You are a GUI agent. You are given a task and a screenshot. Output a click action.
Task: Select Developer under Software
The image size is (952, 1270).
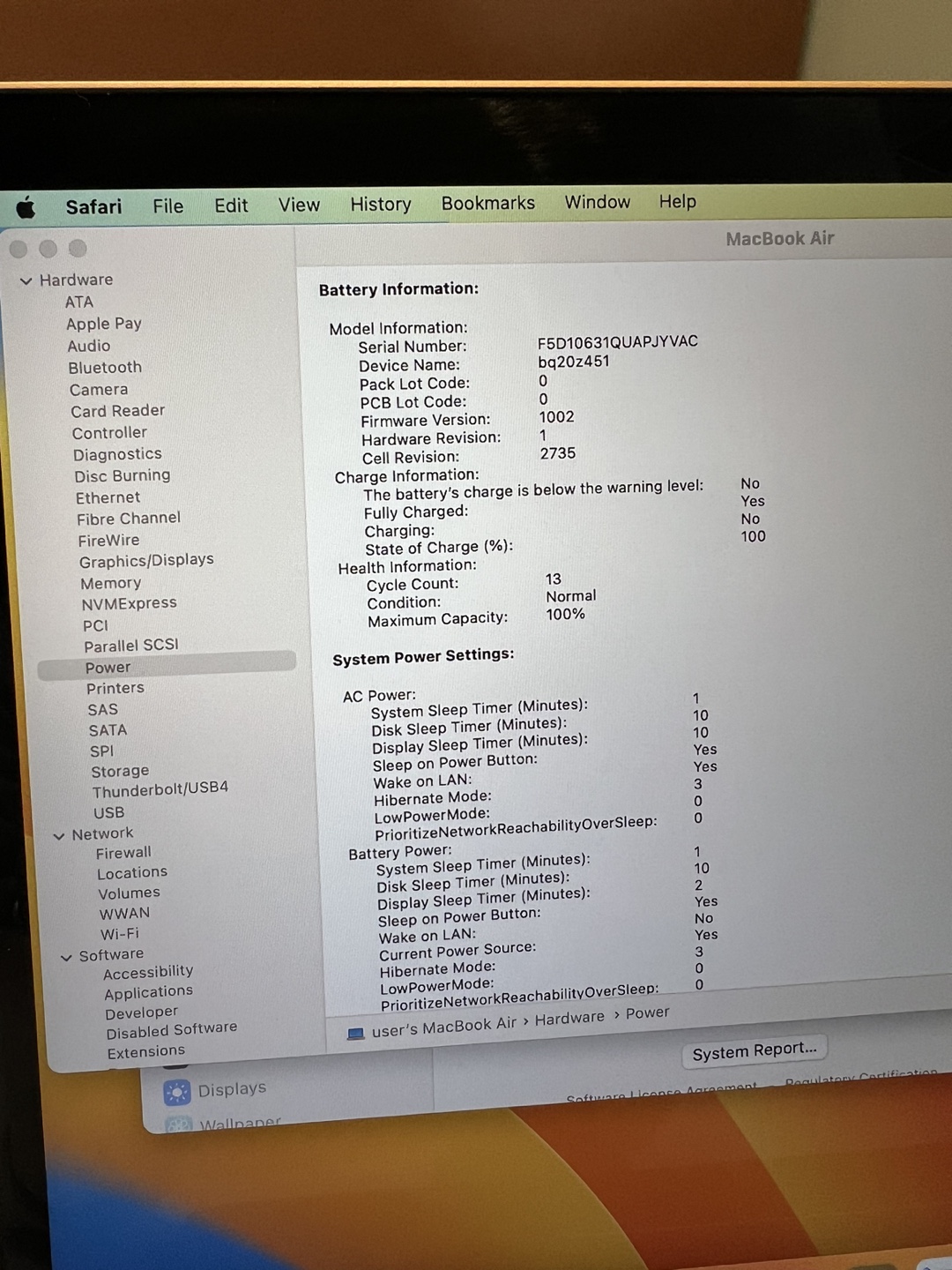coord(141,1012)
